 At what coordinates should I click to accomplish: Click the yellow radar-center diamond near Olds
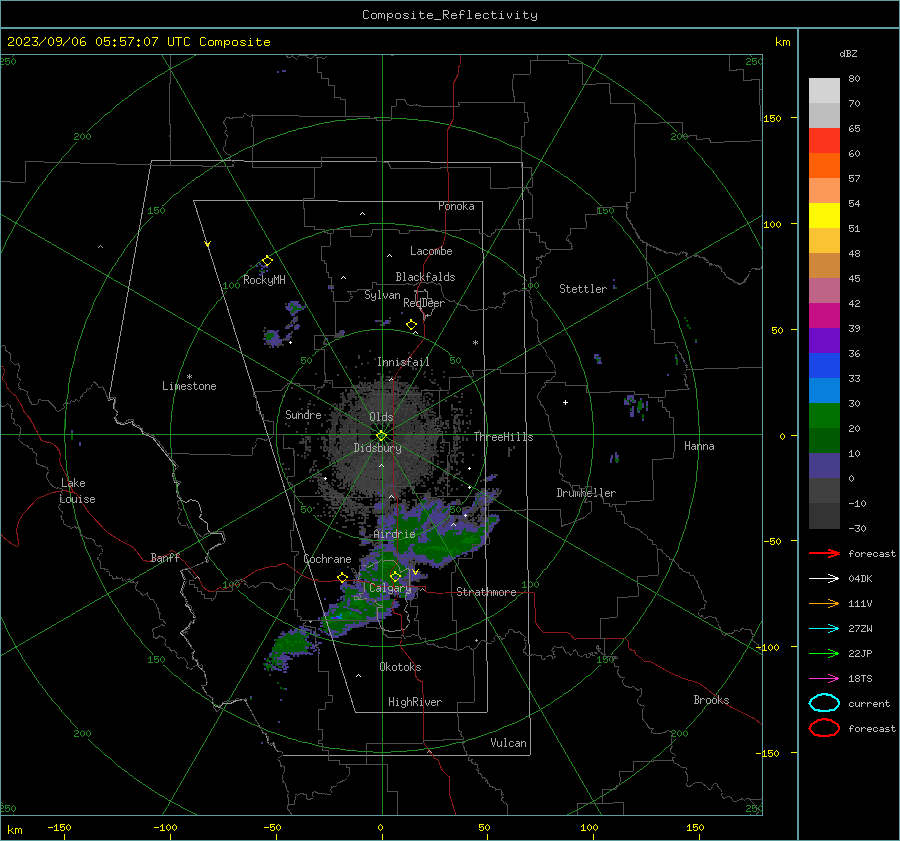point(382,436)
